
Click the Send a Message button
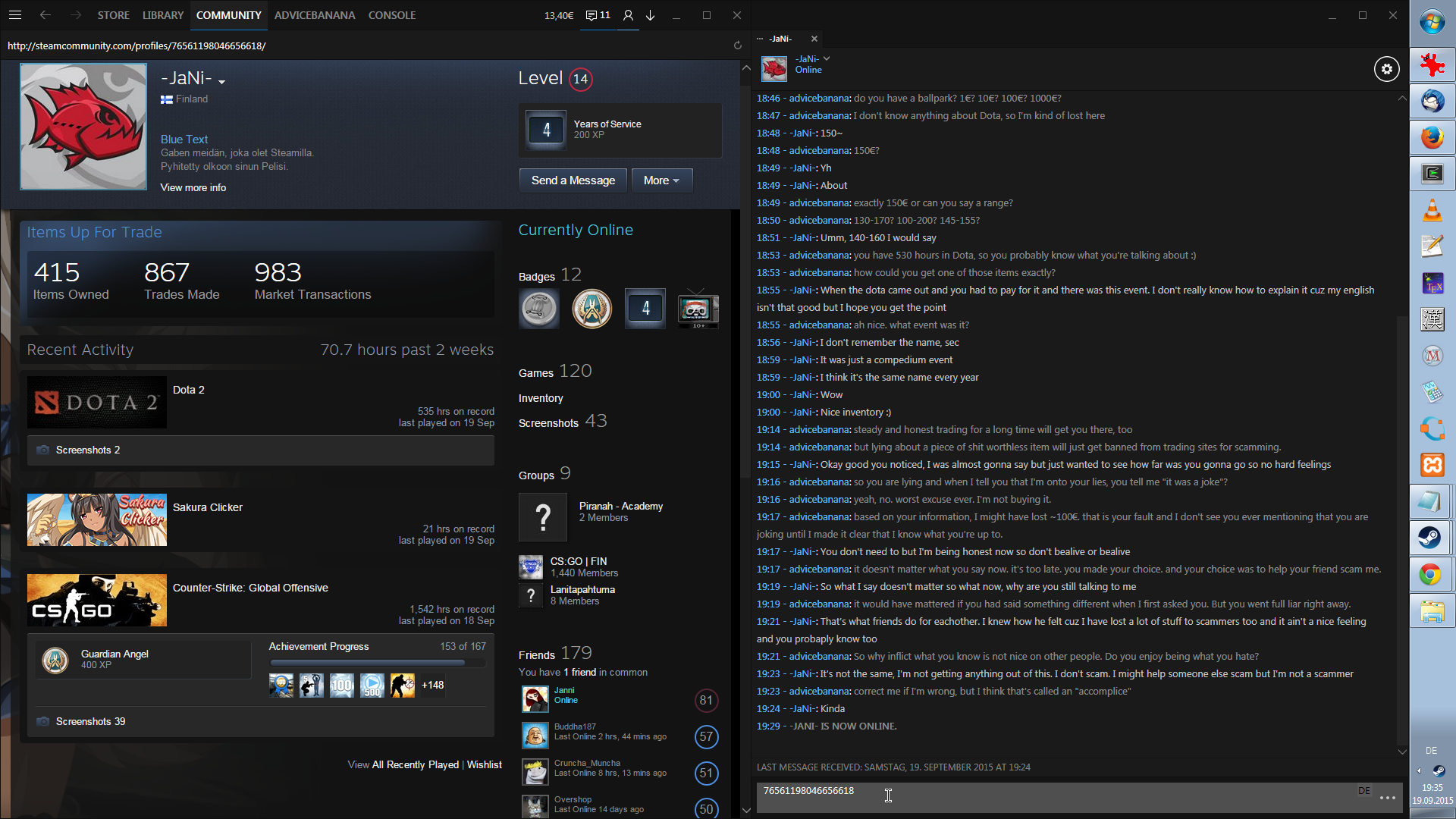pos(573,180)
